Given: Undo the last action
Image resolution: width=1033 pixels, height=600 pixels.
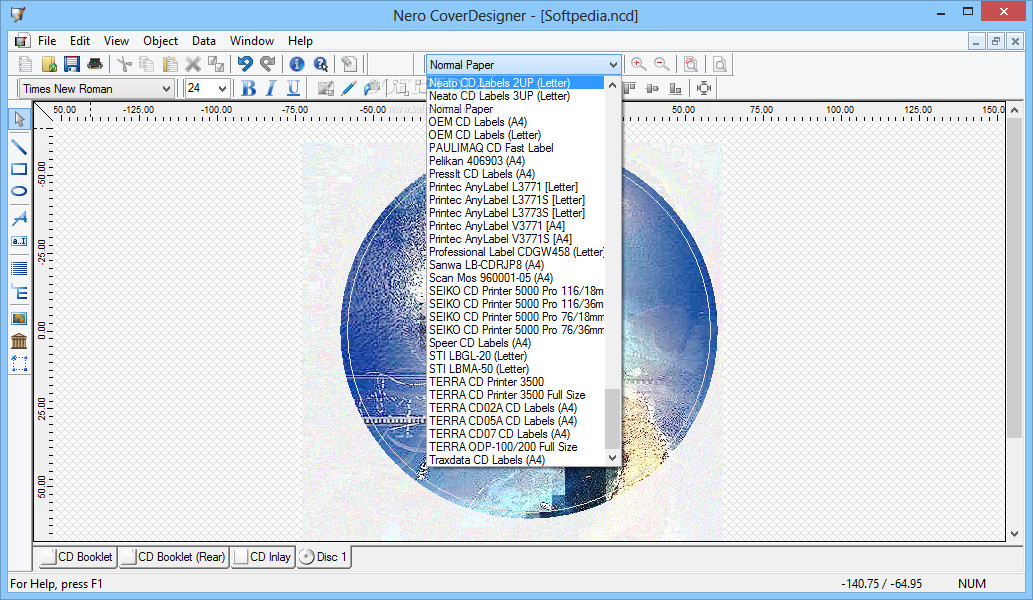Looking at the screenshot, I should coord(245,64).
